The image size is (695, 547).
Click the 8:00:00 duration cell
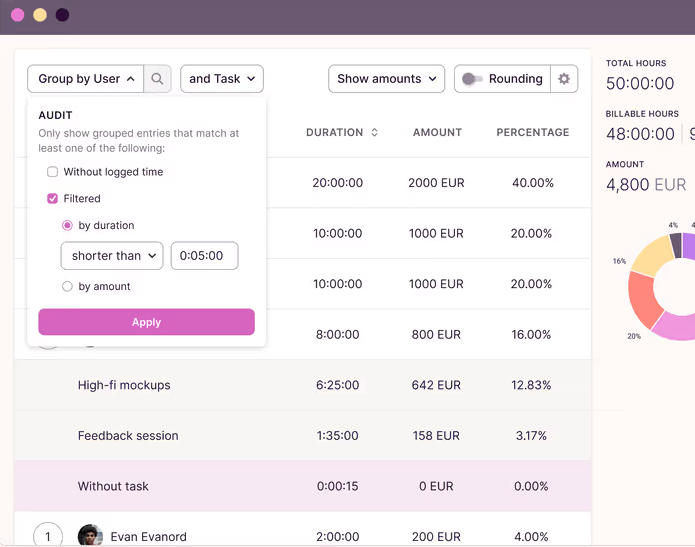338,334
